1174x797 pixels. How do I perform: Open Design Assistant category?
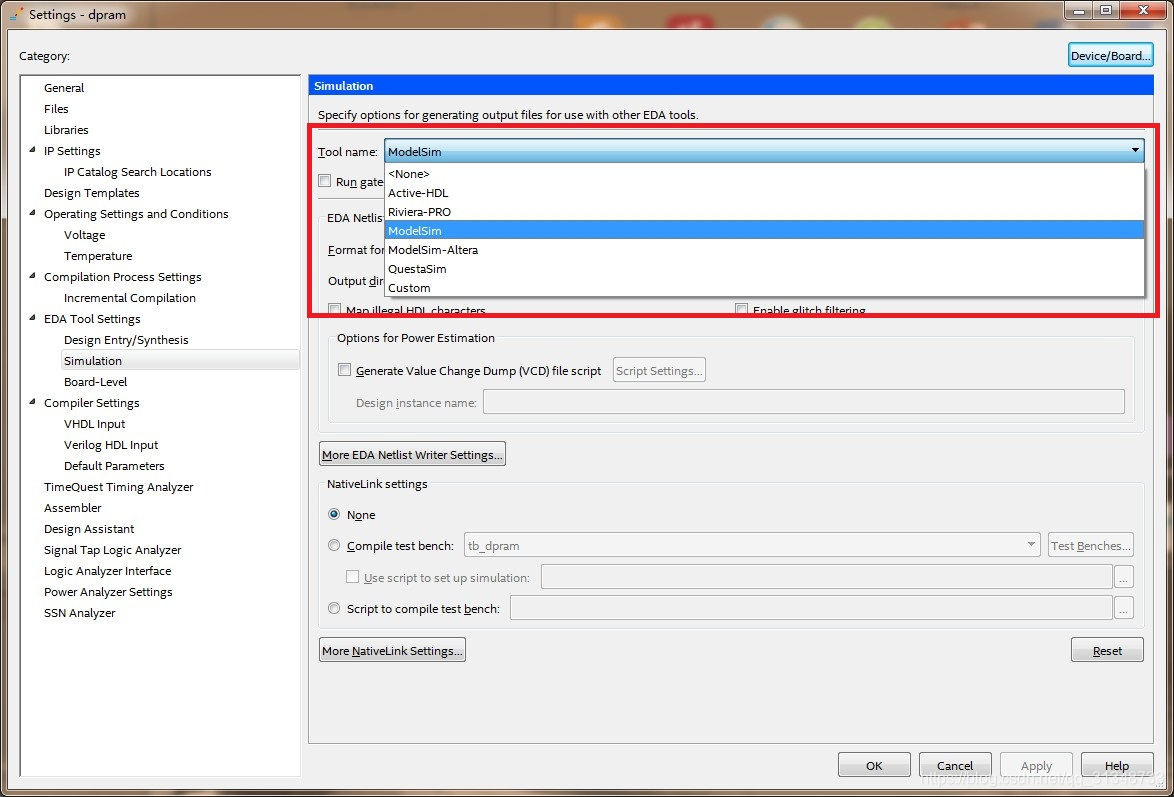coord(88,528)
